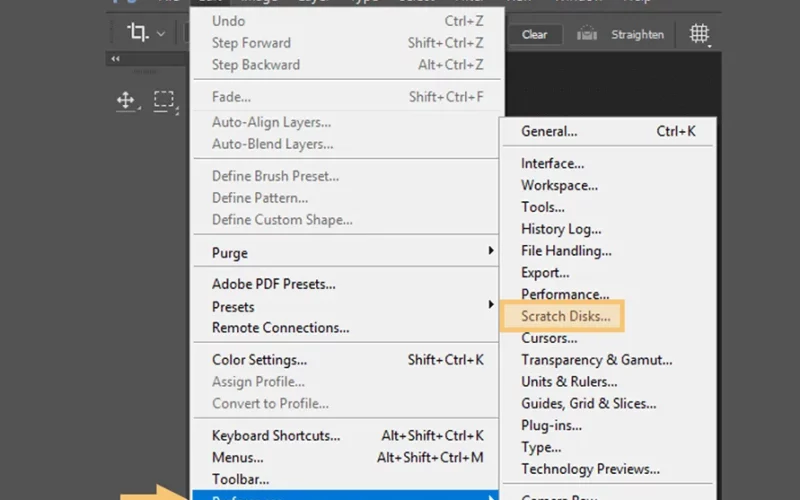Open Interface... preferences
Screen dimensions: 800x500
click(608, 163)
